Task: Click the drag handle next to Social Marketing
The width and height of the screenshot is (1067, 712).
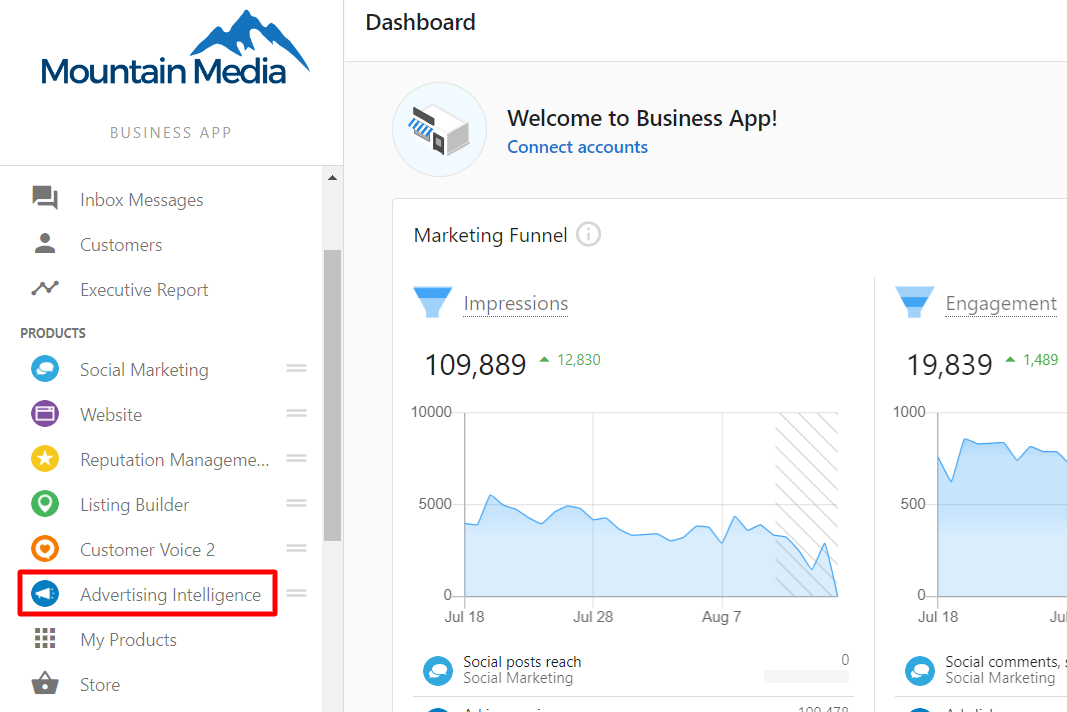Action: [x=296, y=369]
